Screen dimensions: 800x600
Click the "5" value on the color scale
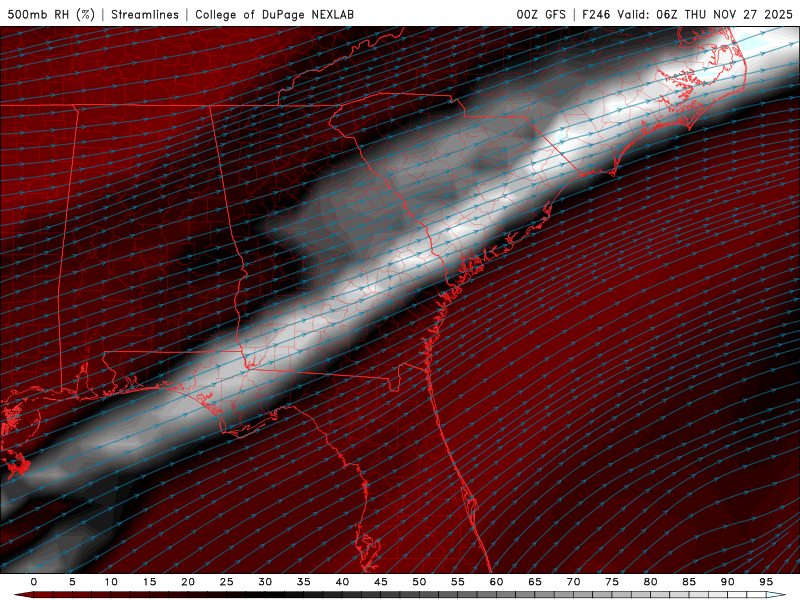tap(72, 582)
